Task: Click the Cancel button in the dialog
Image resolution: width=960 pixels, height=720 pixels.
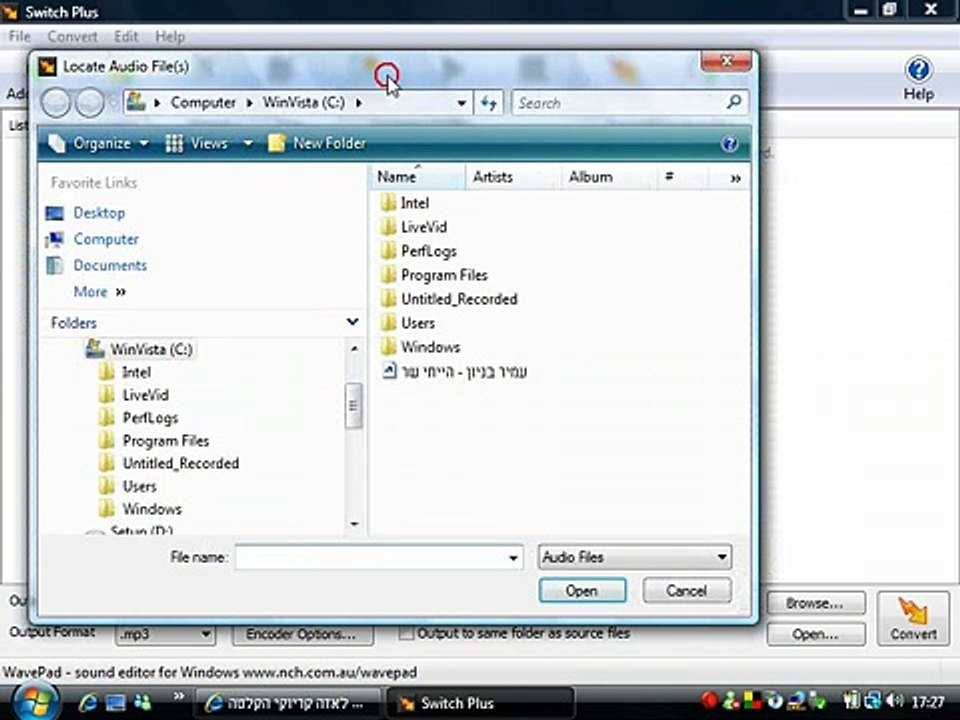Action: coord(687,591)
